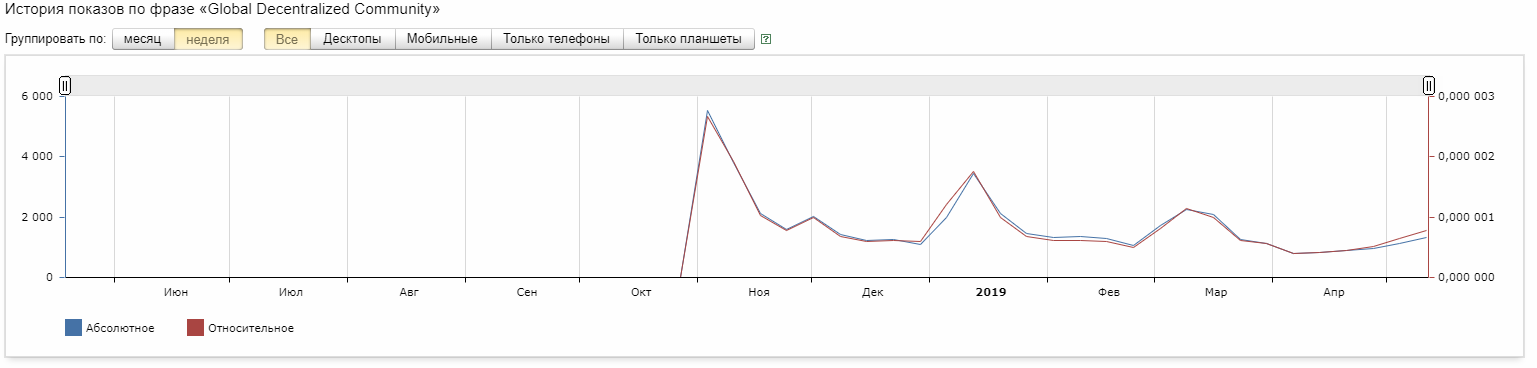1537x368 pixels.
Task: Click the Окт label on time axis
Action: click(x=641, y=292)
